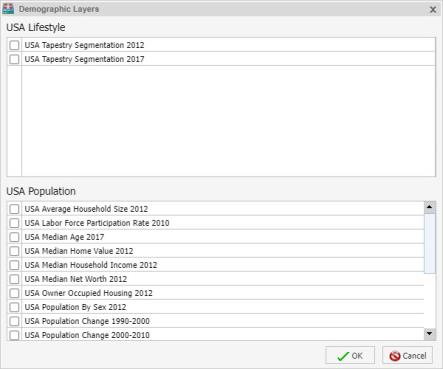Click 'USA Population Change 2000-2010' text

coord(87,335)
